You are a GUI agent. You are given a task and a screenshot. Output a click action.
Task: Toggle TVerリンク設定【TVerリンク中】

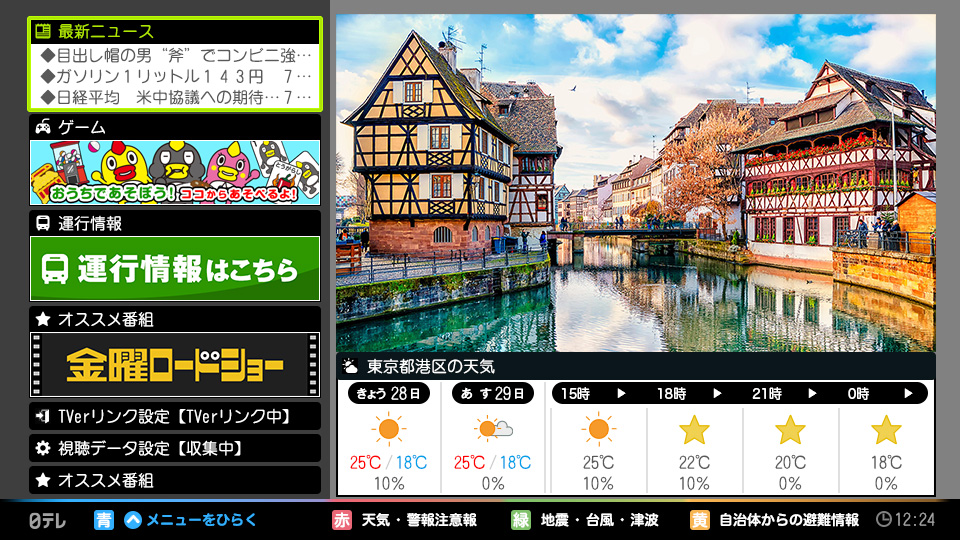(x=175, y=416)
